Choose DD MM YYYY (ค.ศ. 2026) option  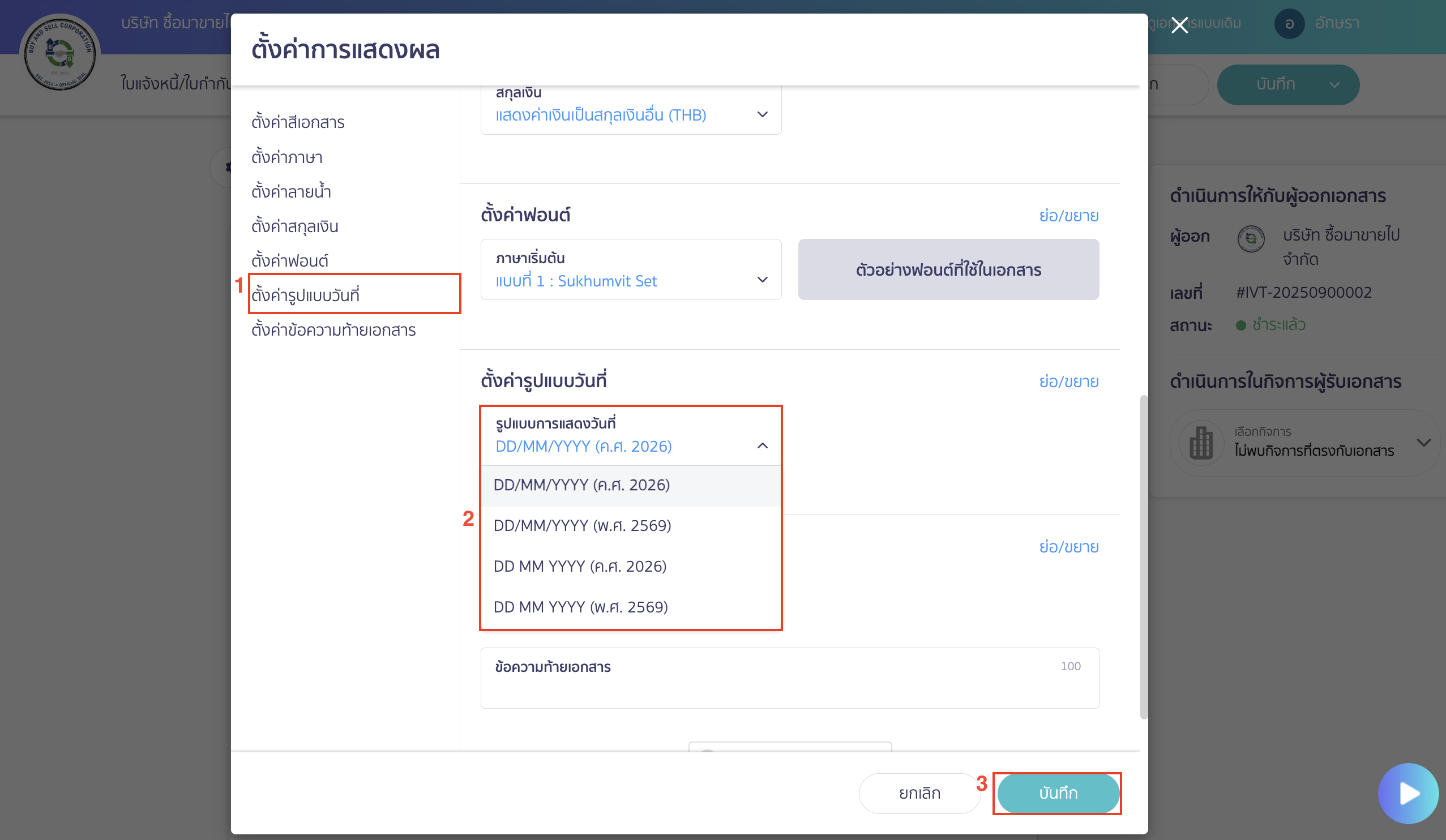point(580,566)
